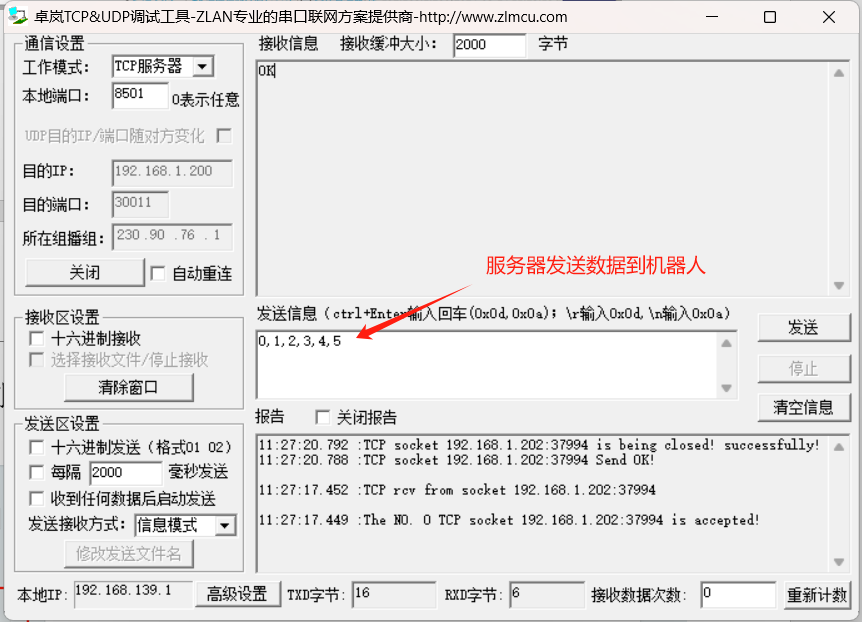The width and height of the screenshot is (862, 622).
Task: Toggle 十六进制接收 checkbox
Action: 37,339
